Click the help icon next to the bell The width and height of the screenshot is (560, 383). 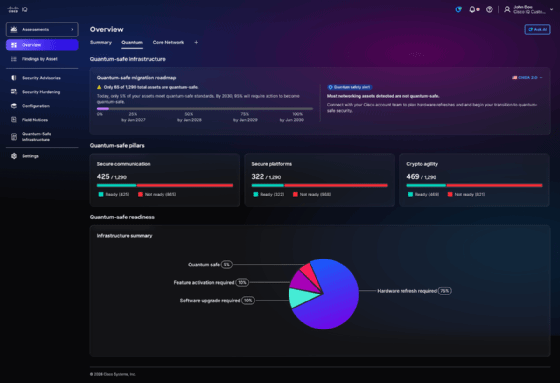coord(489,10)
